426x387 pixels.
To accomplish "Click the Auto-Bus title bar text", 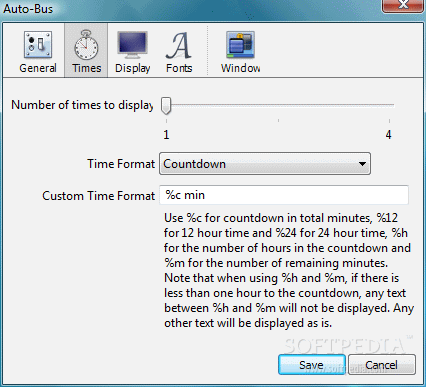I will pyautogui.click(x=28, y=9).
